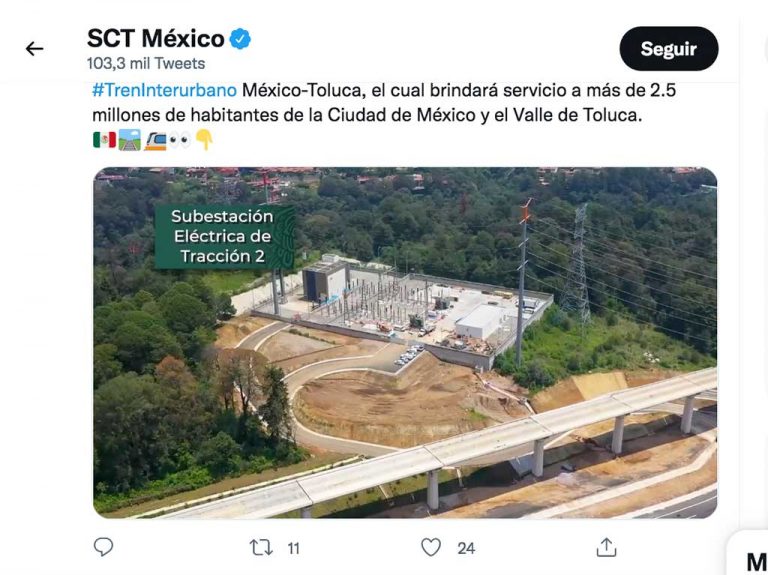Click the blue verified badge
Image resolution: width=768 pixels, height=575 pixels.
[240, 39]
